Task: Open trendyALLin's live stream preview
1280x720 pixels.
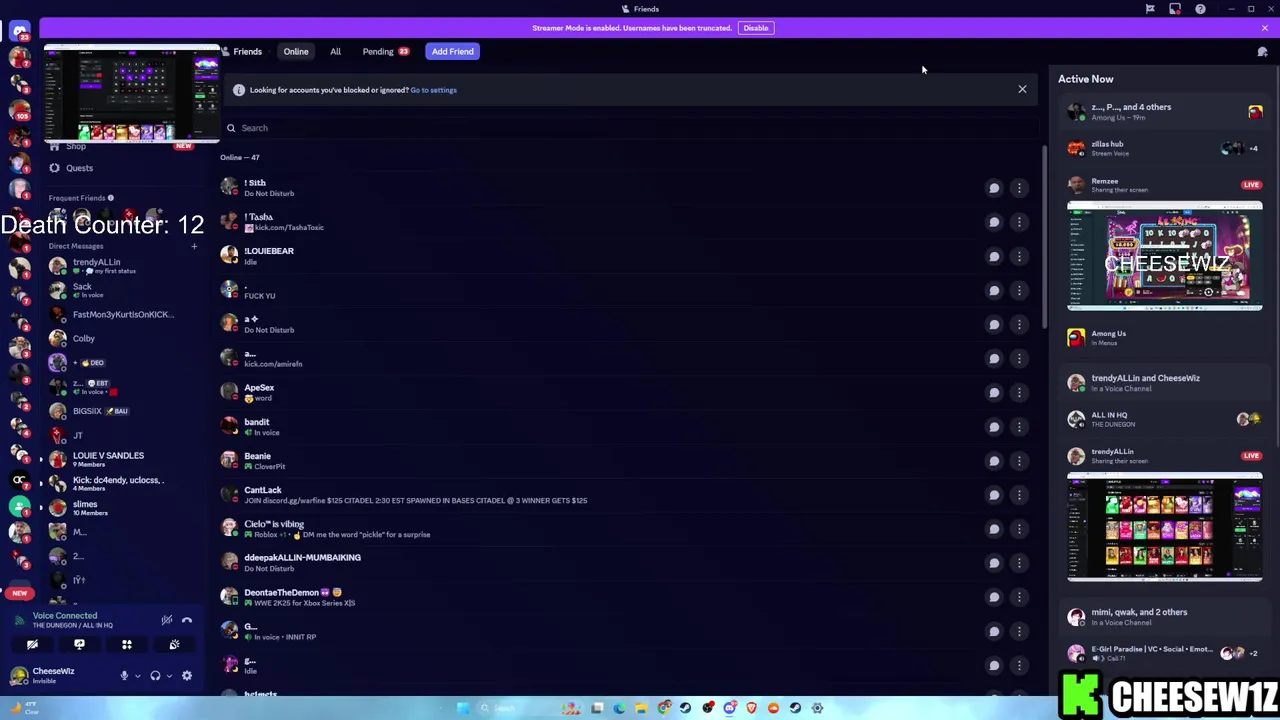Action: point(1164,527)
